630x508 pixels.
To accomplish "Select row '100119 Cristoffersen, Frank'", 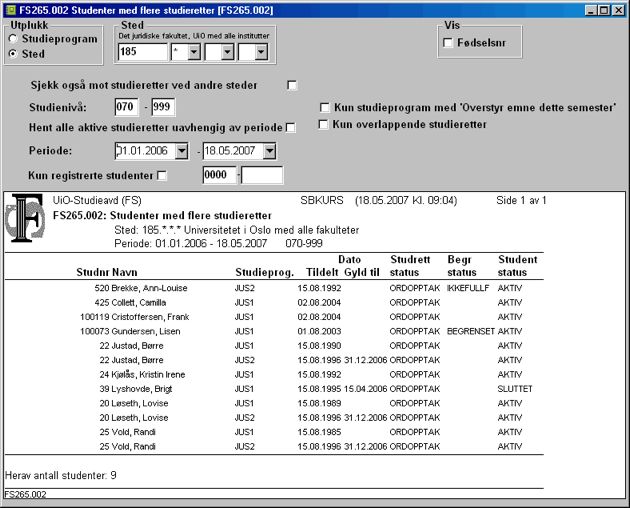I will pyautogui.click(x=274, y=317).
